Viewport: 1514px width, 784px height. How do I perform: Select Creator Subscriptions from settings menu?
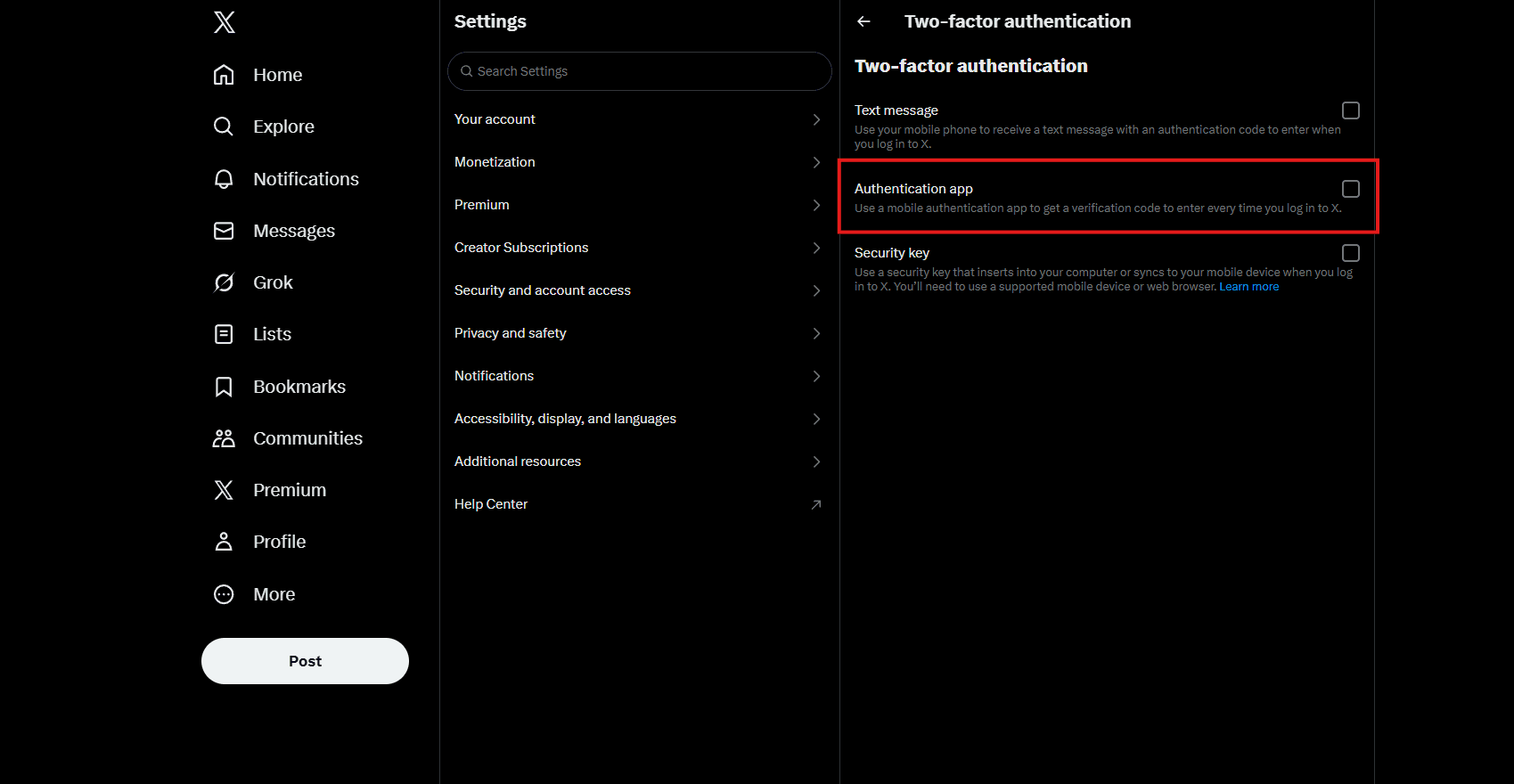click(x=638, y=247)
